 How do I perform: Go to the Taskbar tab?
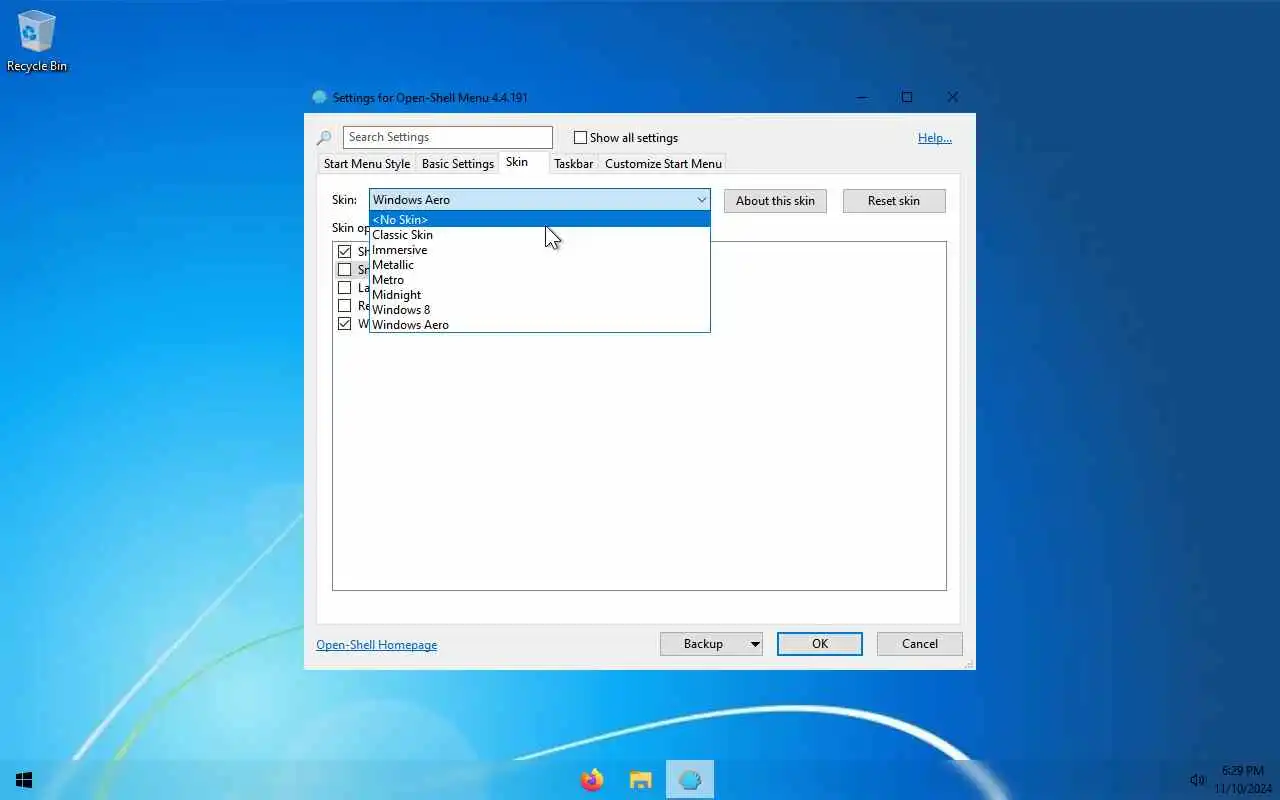point(573,163)
